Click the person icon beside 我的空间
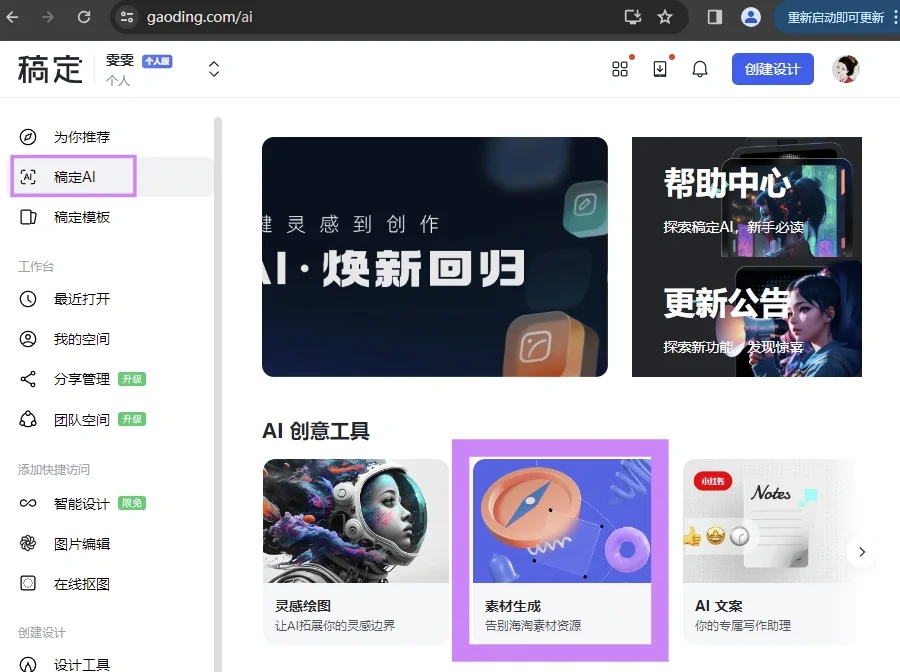Image resolution: width=900 pixels, height=672 pixels. (28, 339)
